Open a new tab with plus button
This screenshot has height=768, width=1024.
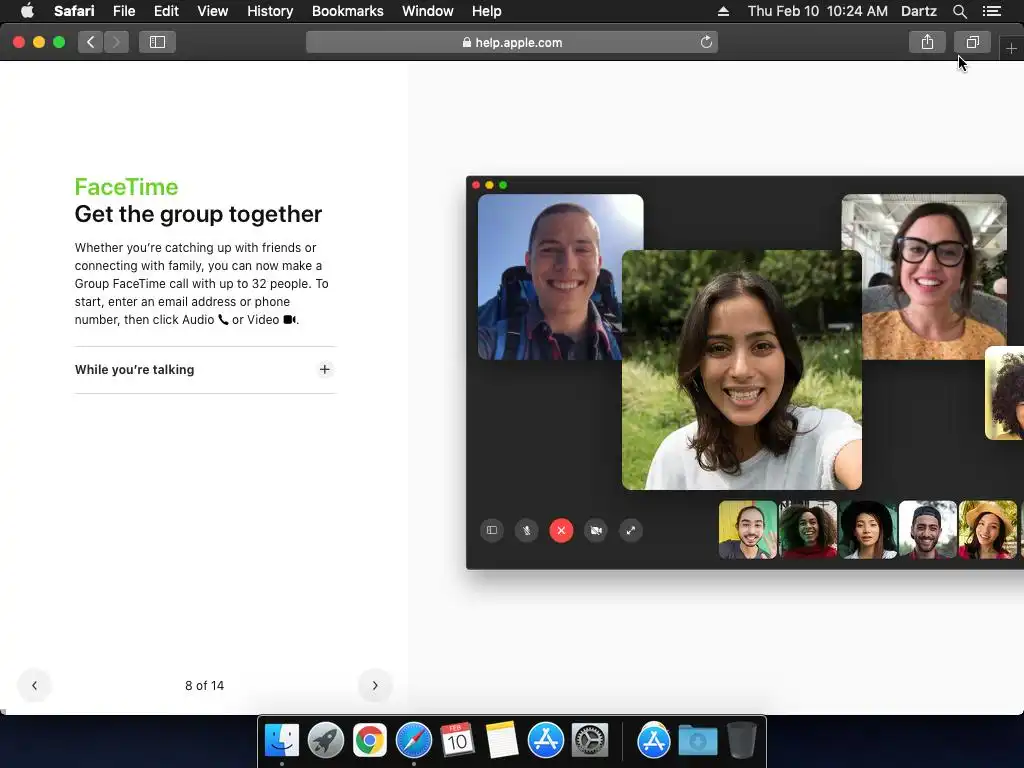point(1011,48)
